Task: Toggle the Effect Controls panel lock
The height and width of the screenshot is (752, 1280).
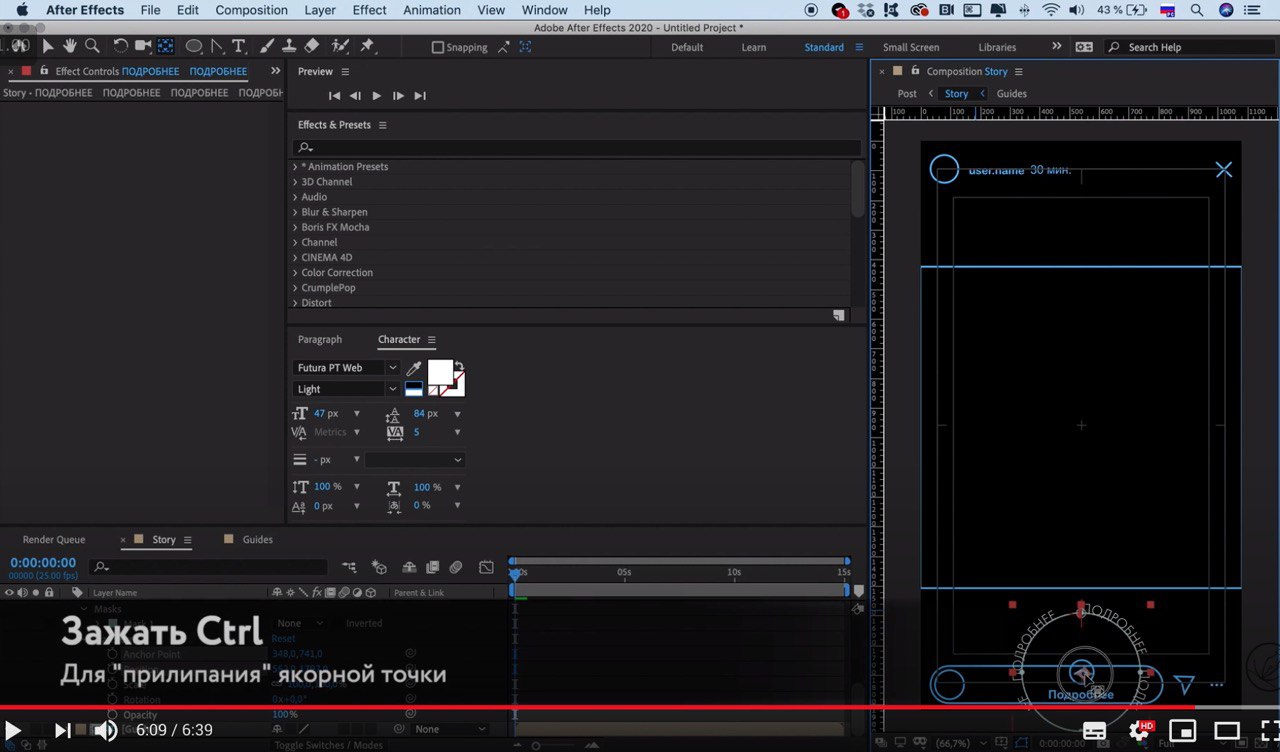Action: [x=44, y=71]
